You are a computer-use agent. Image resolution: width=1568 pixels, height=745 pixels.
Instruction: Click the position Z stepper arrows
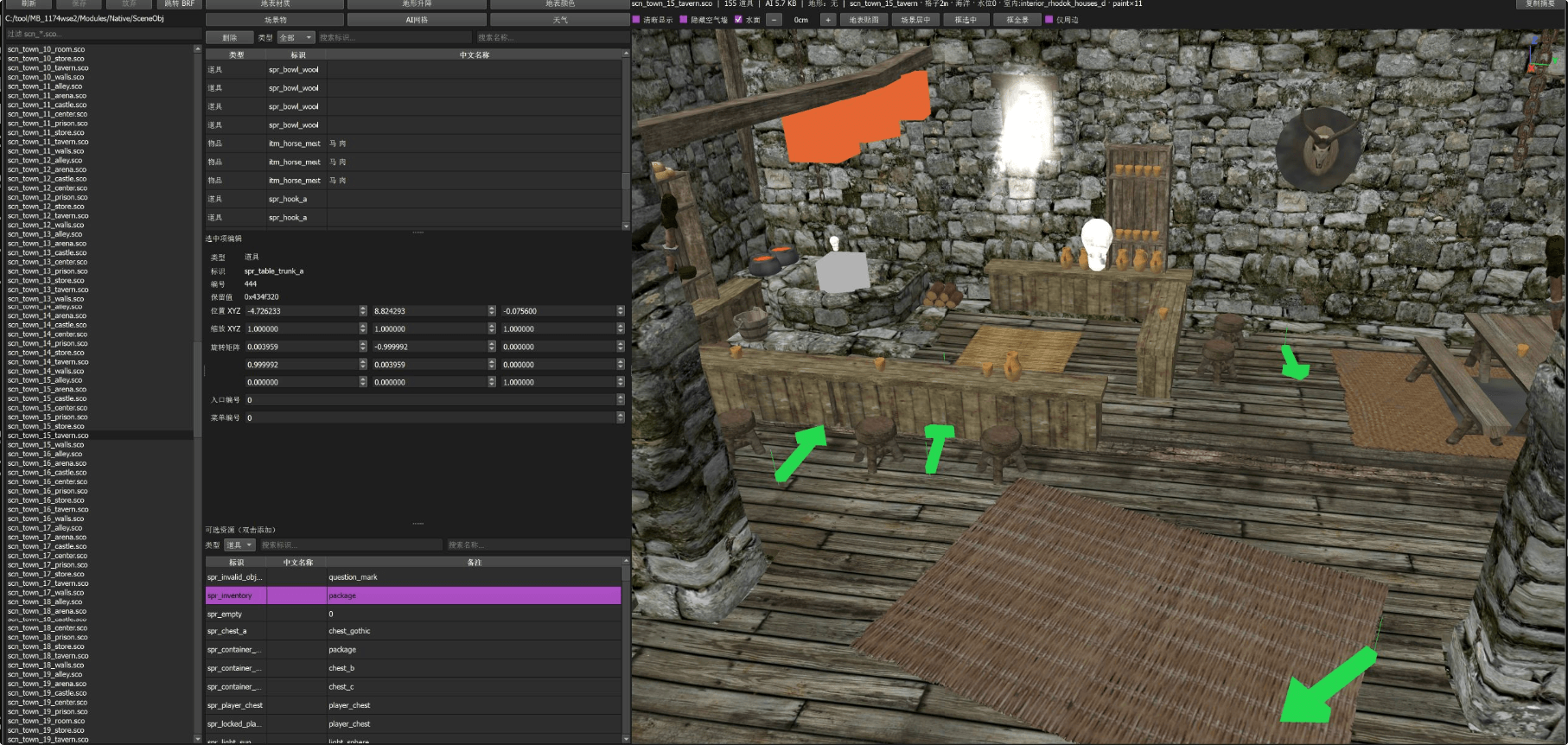(620, 310)
